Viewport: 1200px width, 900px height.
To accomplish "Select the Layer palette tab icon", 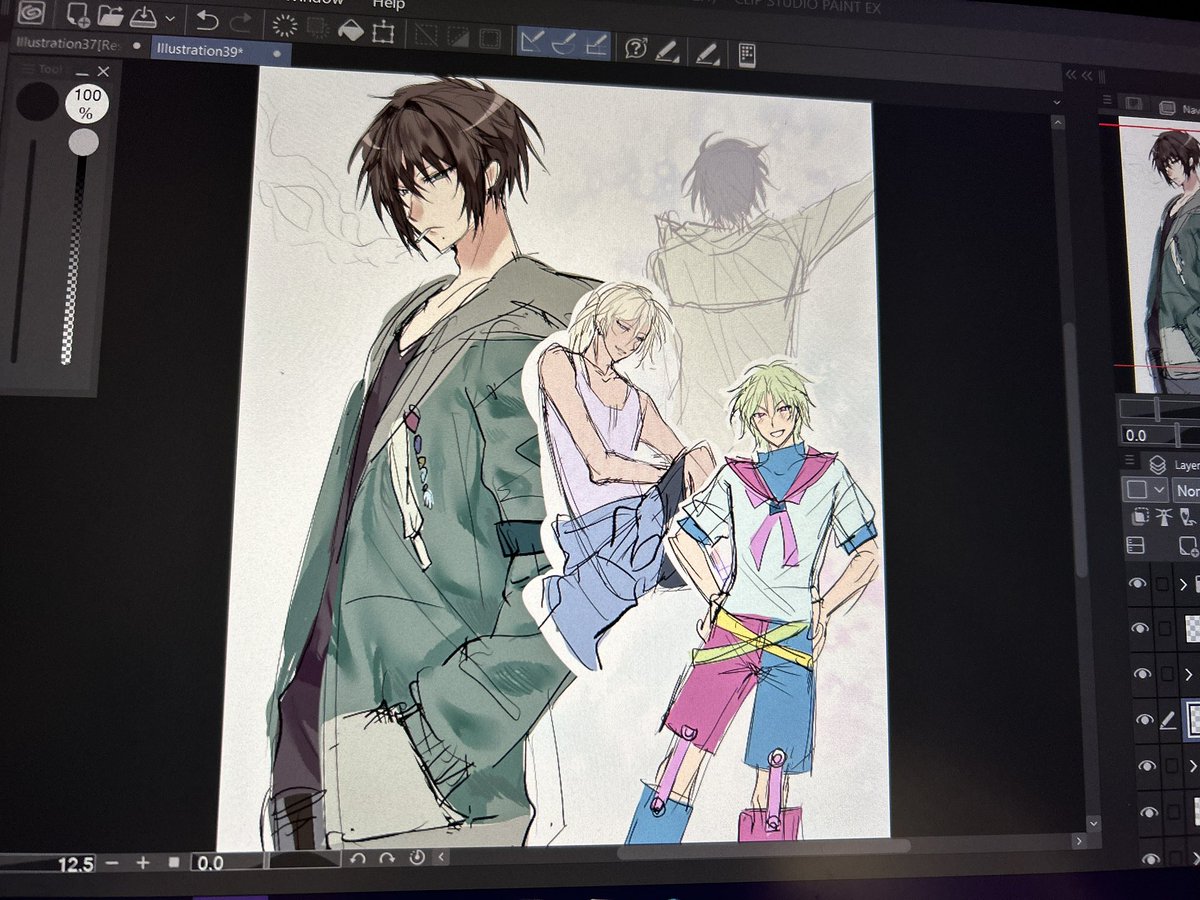I will (1158, 464).
